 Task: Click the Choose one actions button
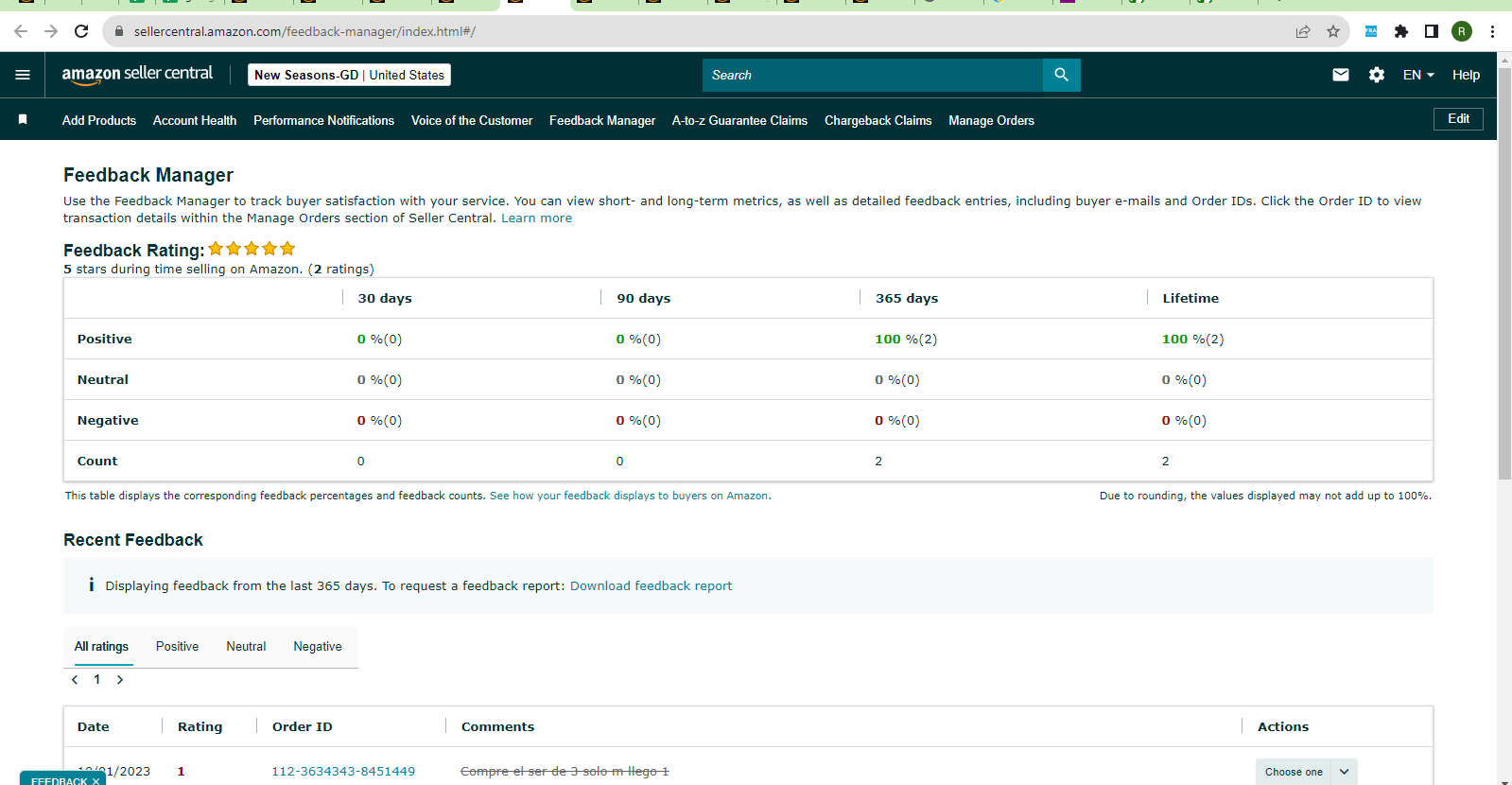pos(1294,772)
